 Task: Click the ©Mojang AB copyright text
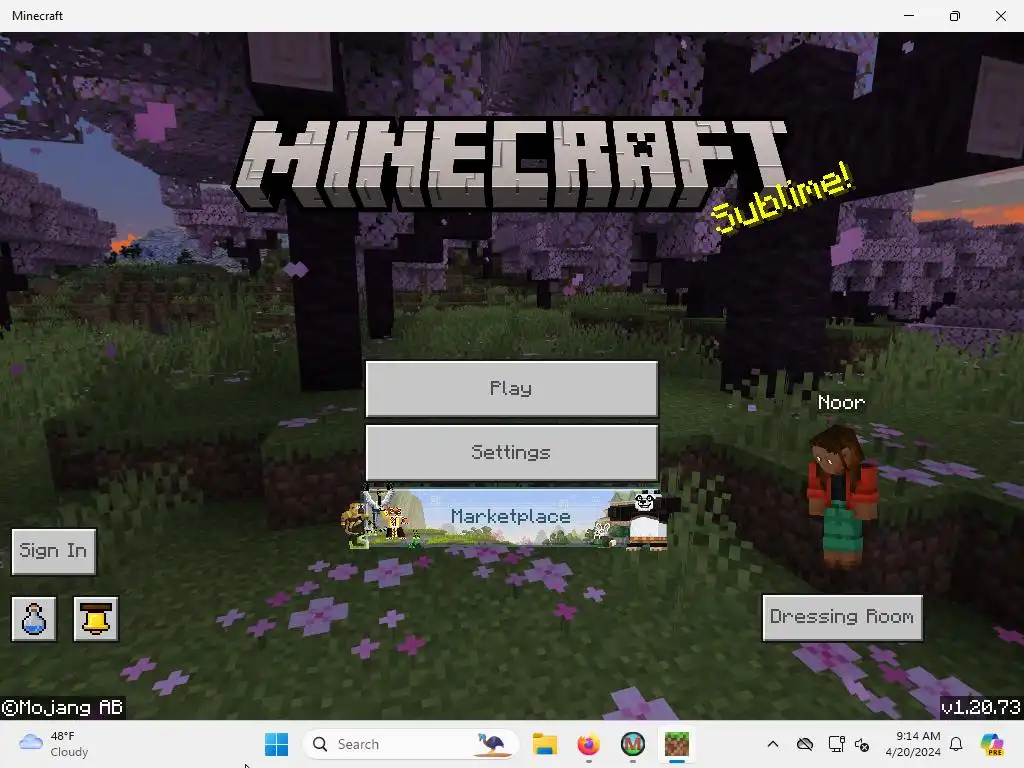(x=62, y=708)
